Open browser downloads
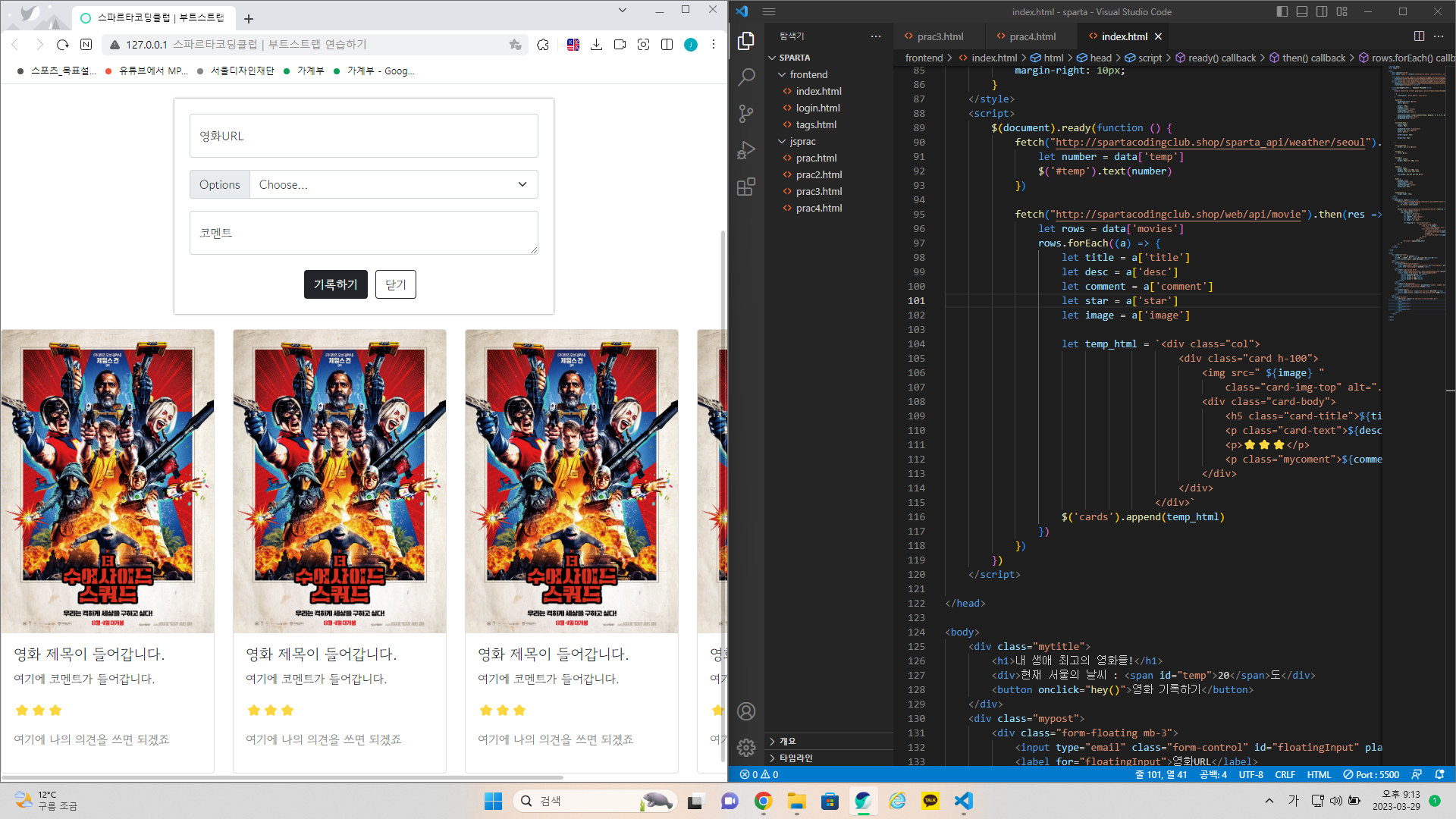 tap(597, 45)
